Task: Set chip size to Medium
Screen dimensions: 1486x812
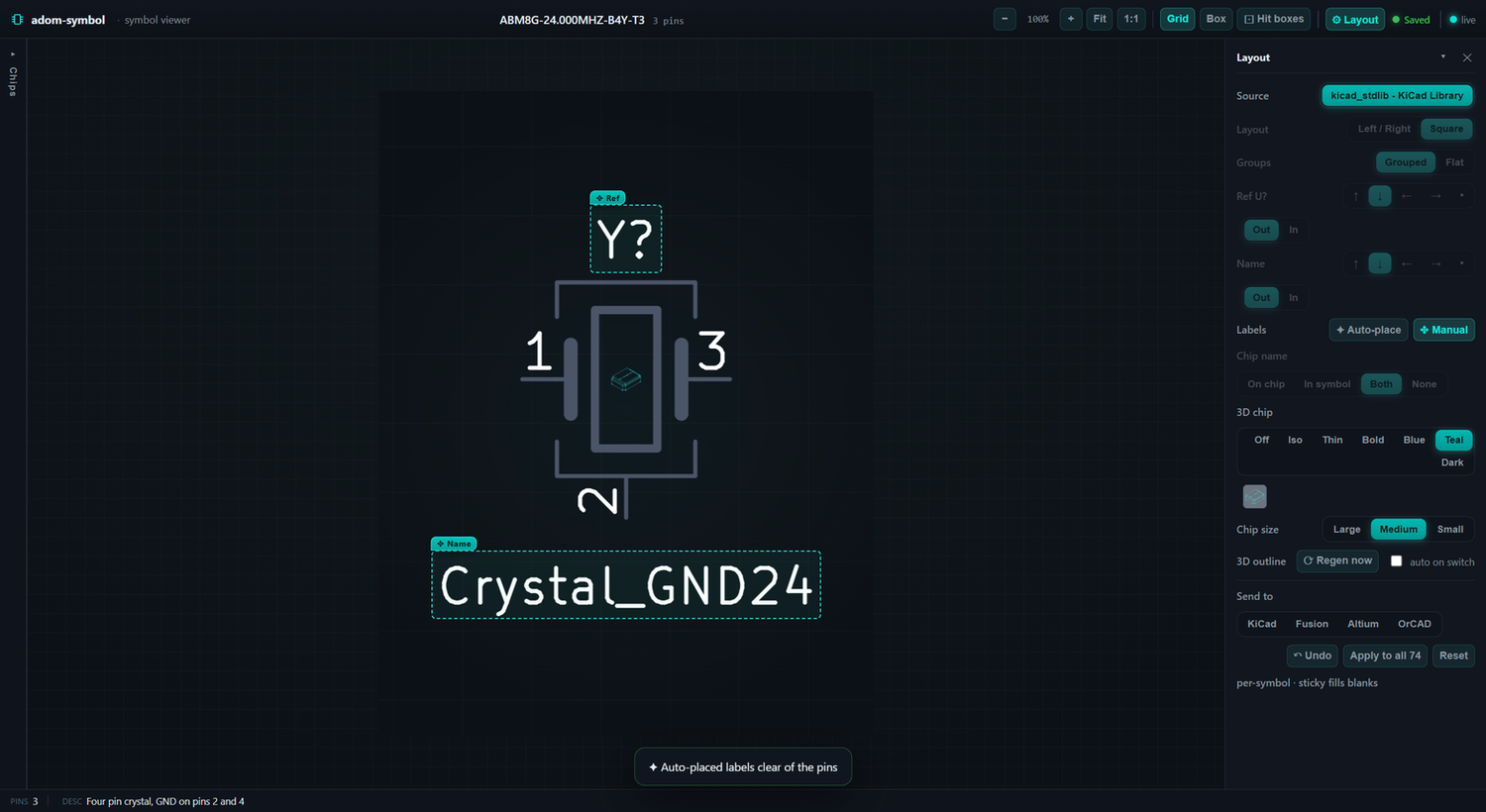Action: tap(1399, 529)
